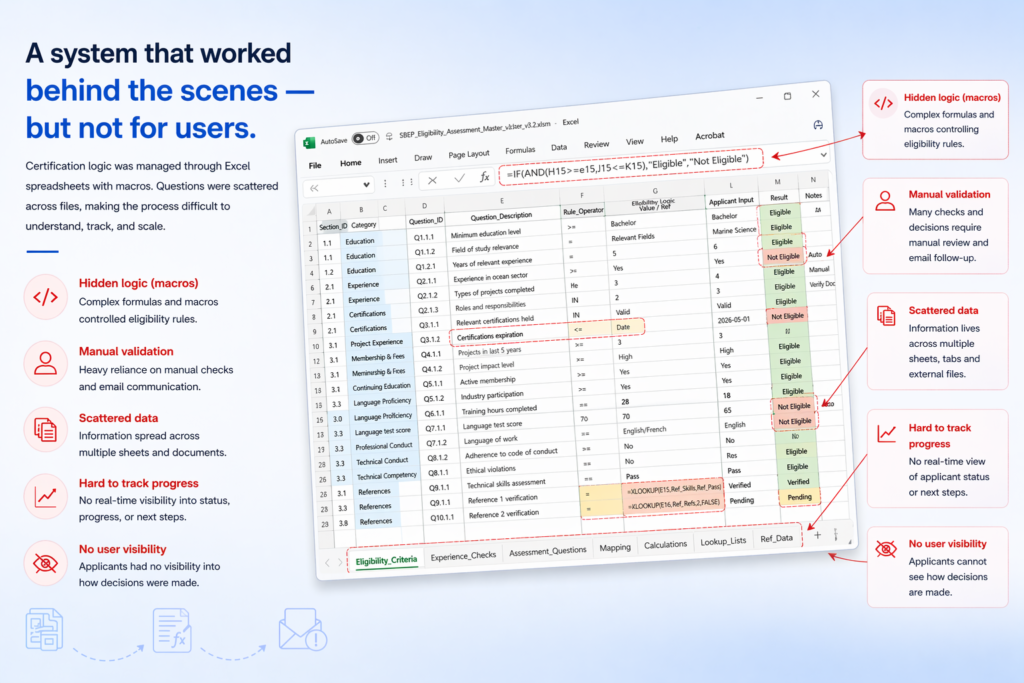Toggle the AutoSave switch

click(366, 138)
